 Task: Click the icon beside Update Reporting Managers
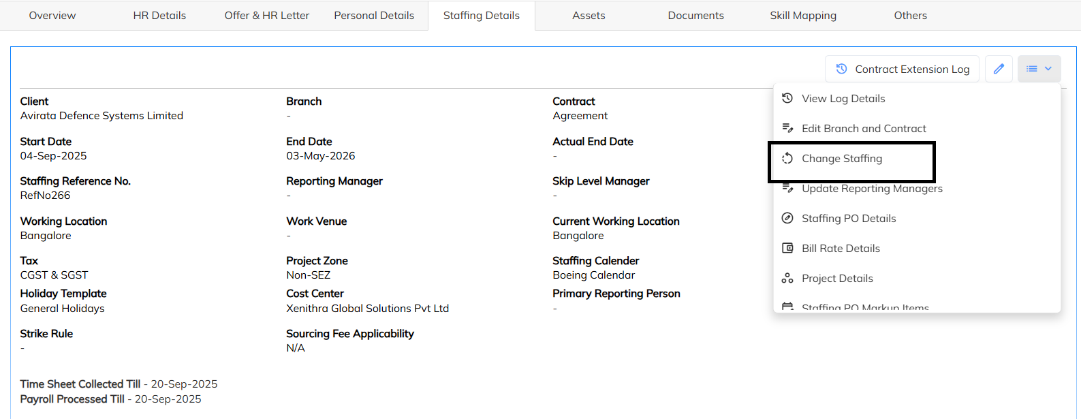787,188
